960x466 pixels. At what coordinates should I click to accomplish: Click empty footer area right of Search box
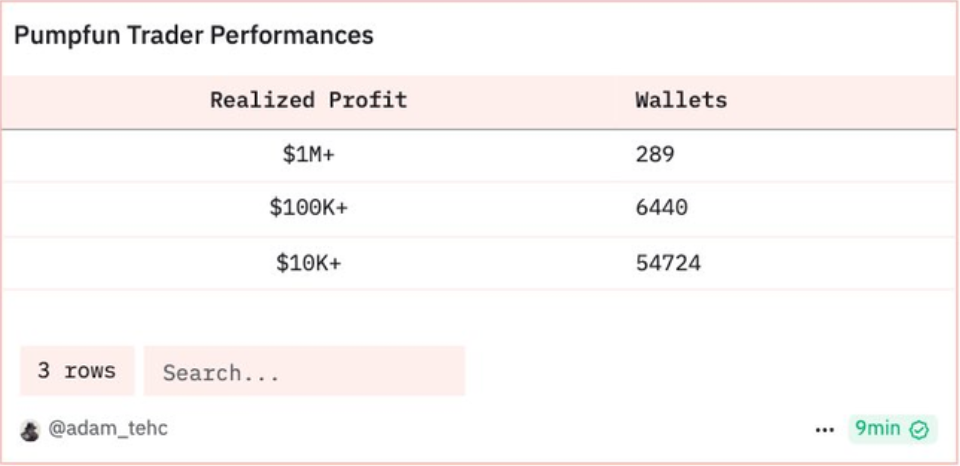click(x=700, y=372)
